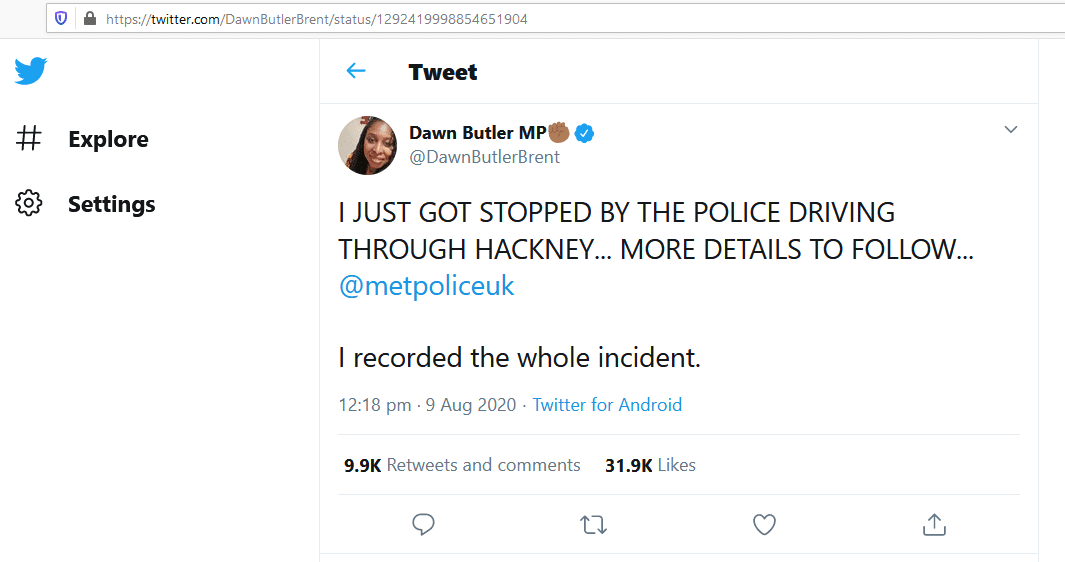Image resolution: width=1065 pixels, height=562 pixels.
Task: Open the @metpoliceuk mention link
Action: (x=427, y=286)
